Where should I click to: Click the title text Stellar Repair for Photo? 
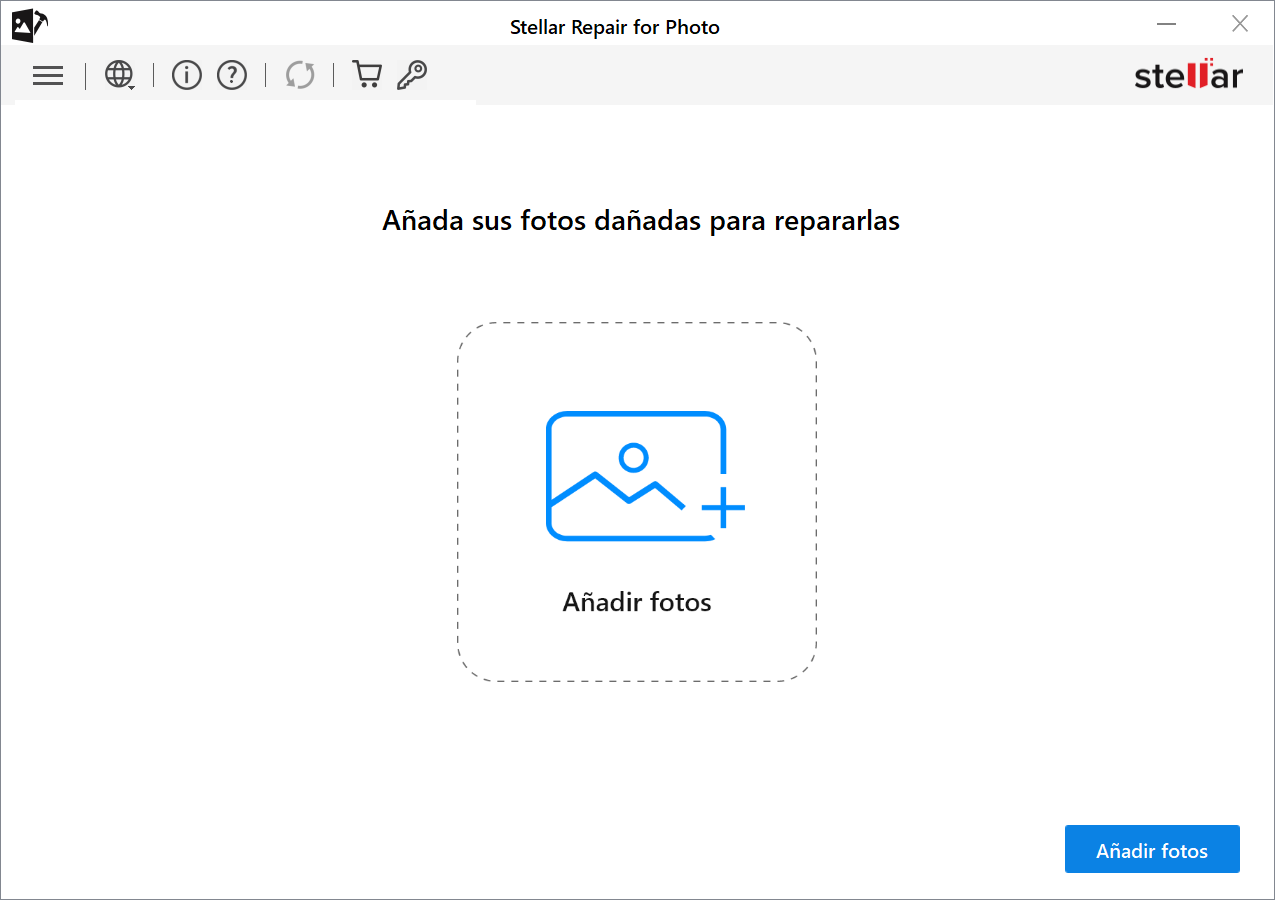click(x=615, y=27)
